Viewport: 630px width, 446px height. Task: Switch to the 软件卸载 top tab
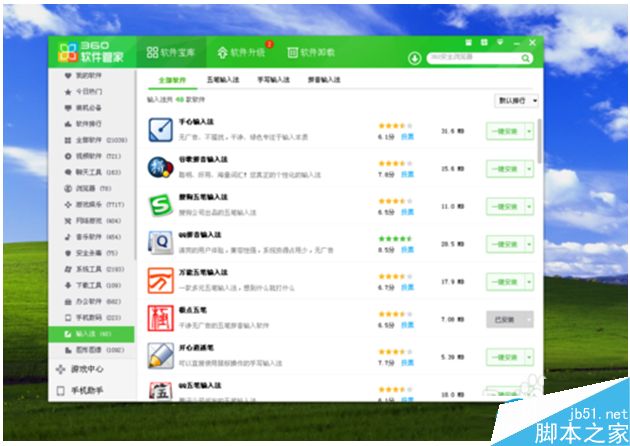pyautogui.click(x=312, y=52)
